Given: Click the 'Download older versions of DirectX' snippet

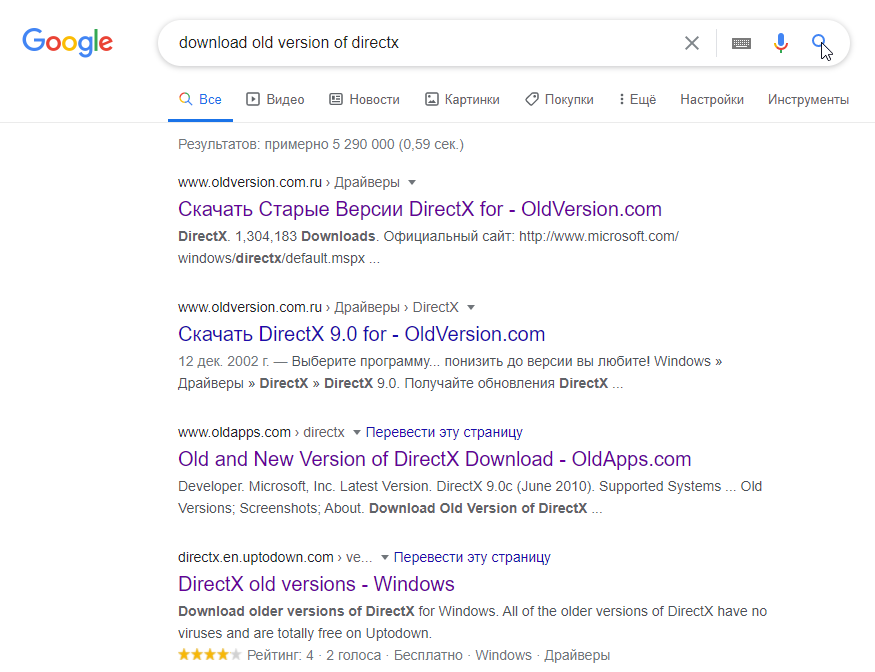Looking at the screenshot, I should tap(472, 622).
